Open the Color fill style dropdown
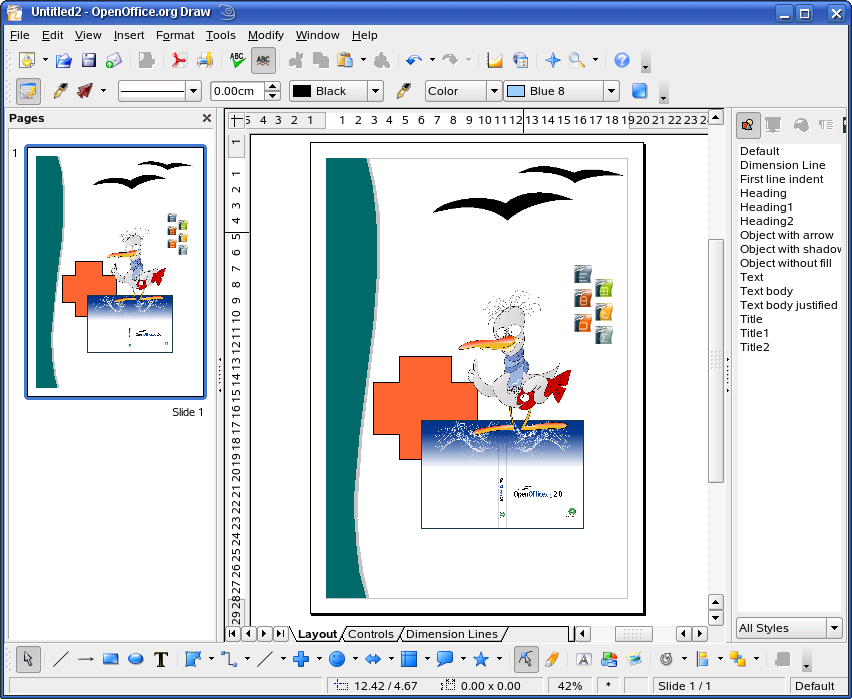The height and width of the screenshot is (699, 852). tap(493, 91)
